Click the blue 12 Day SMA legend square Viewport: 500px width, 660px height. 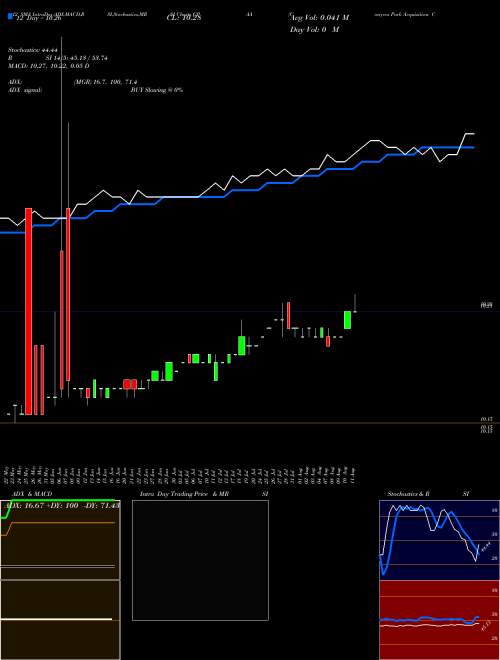tap(10, 17)
